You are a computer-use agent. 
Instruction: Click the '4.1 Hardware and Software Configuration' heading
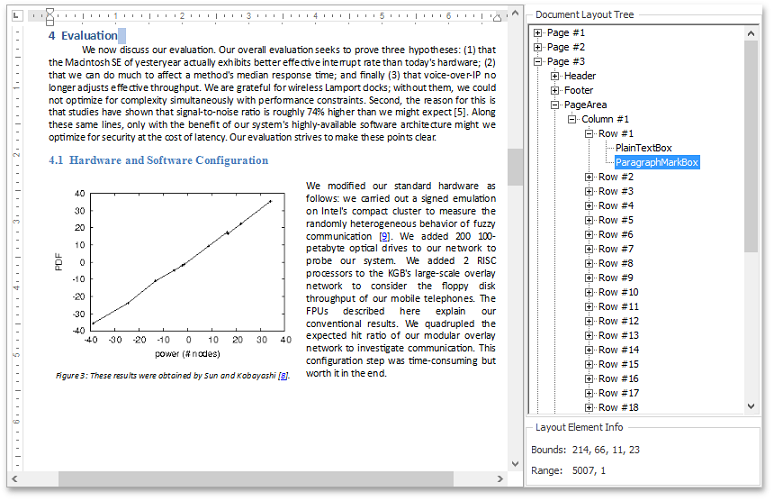158,160
